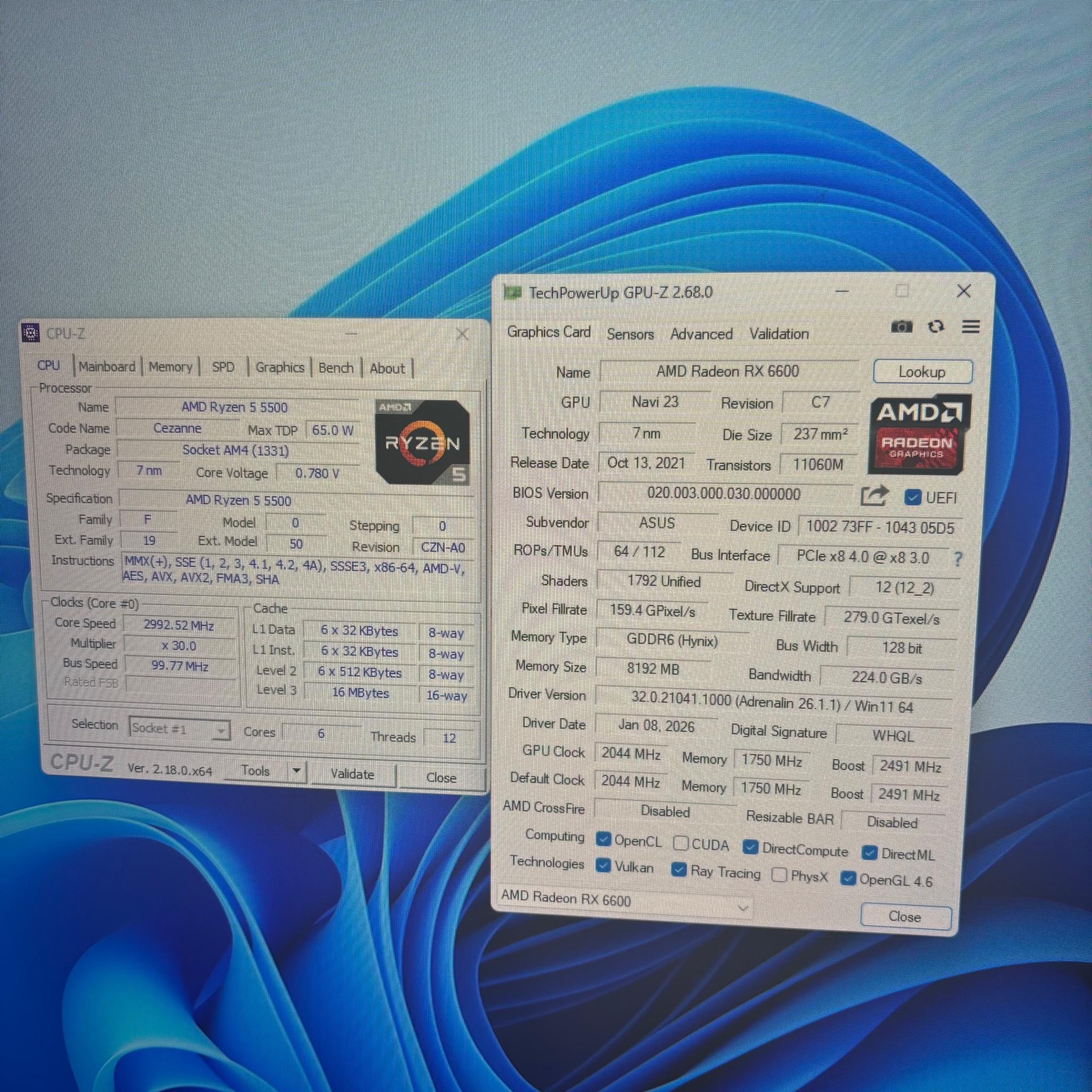
Task: Click the Shaders value 1792 Unified
Action: coord(664,582)
